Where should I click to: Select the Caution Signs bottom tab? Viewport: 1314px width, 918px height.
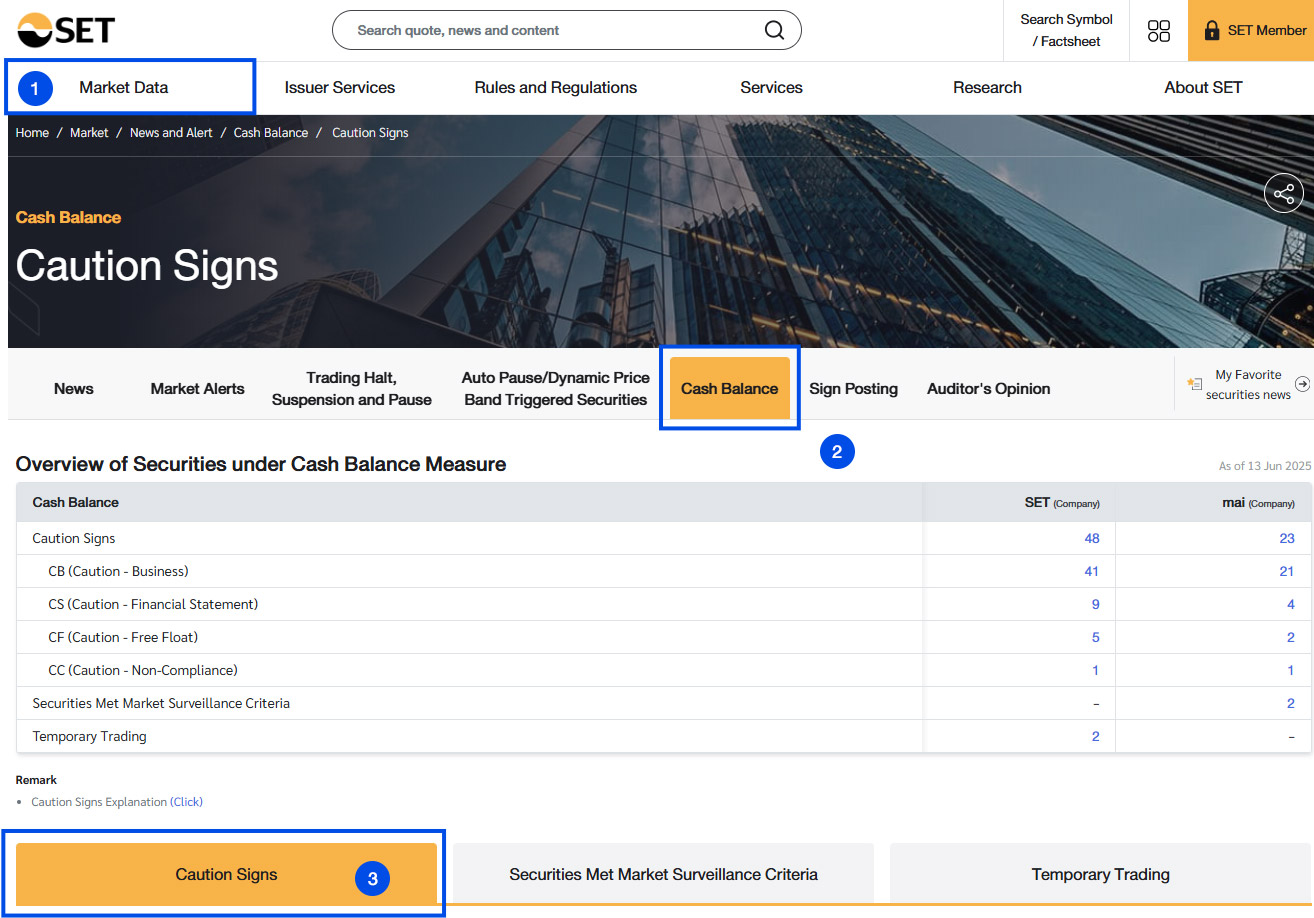[226, 874]
